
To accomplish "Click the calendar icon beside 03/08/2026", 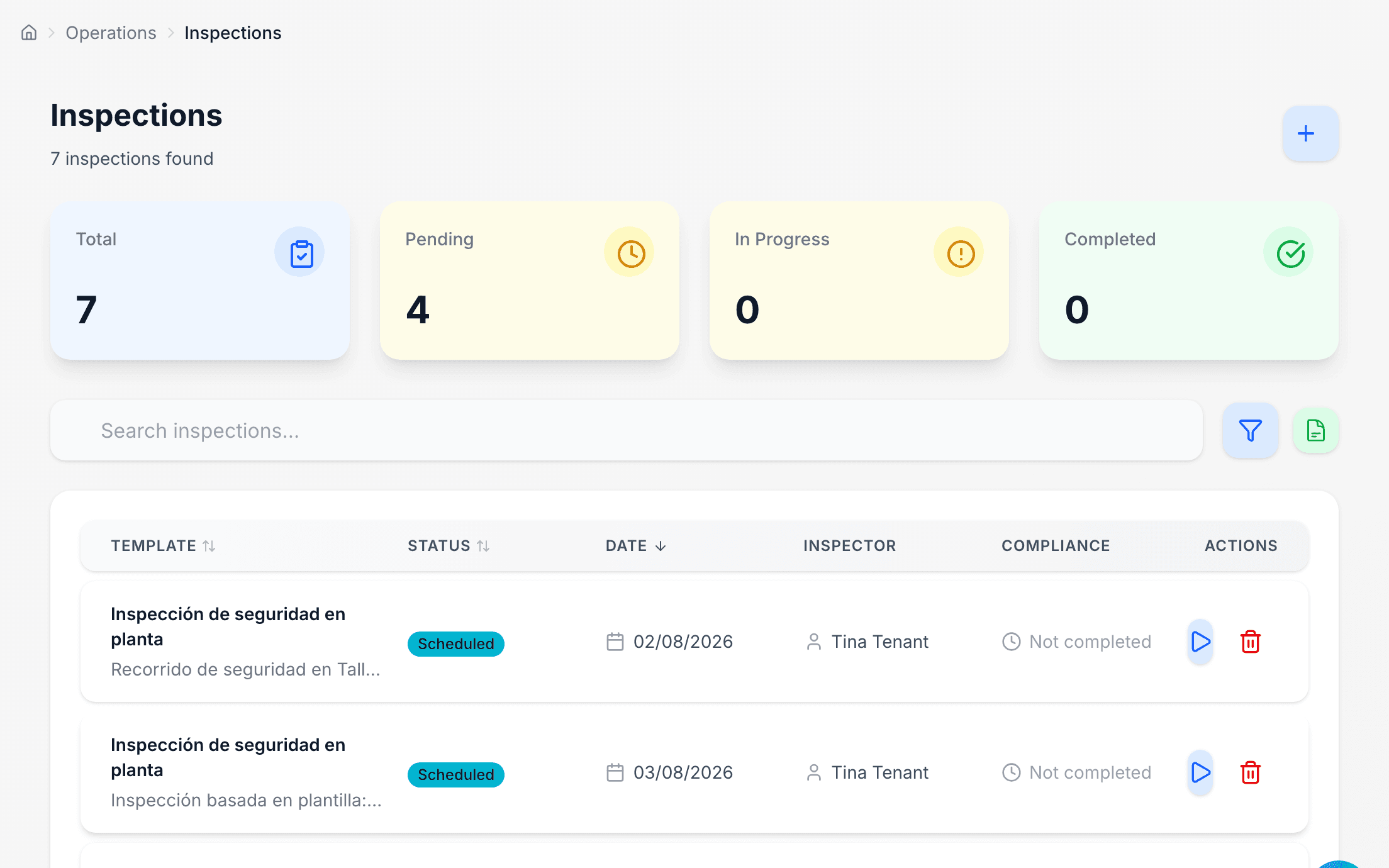I will click(615, 772).
